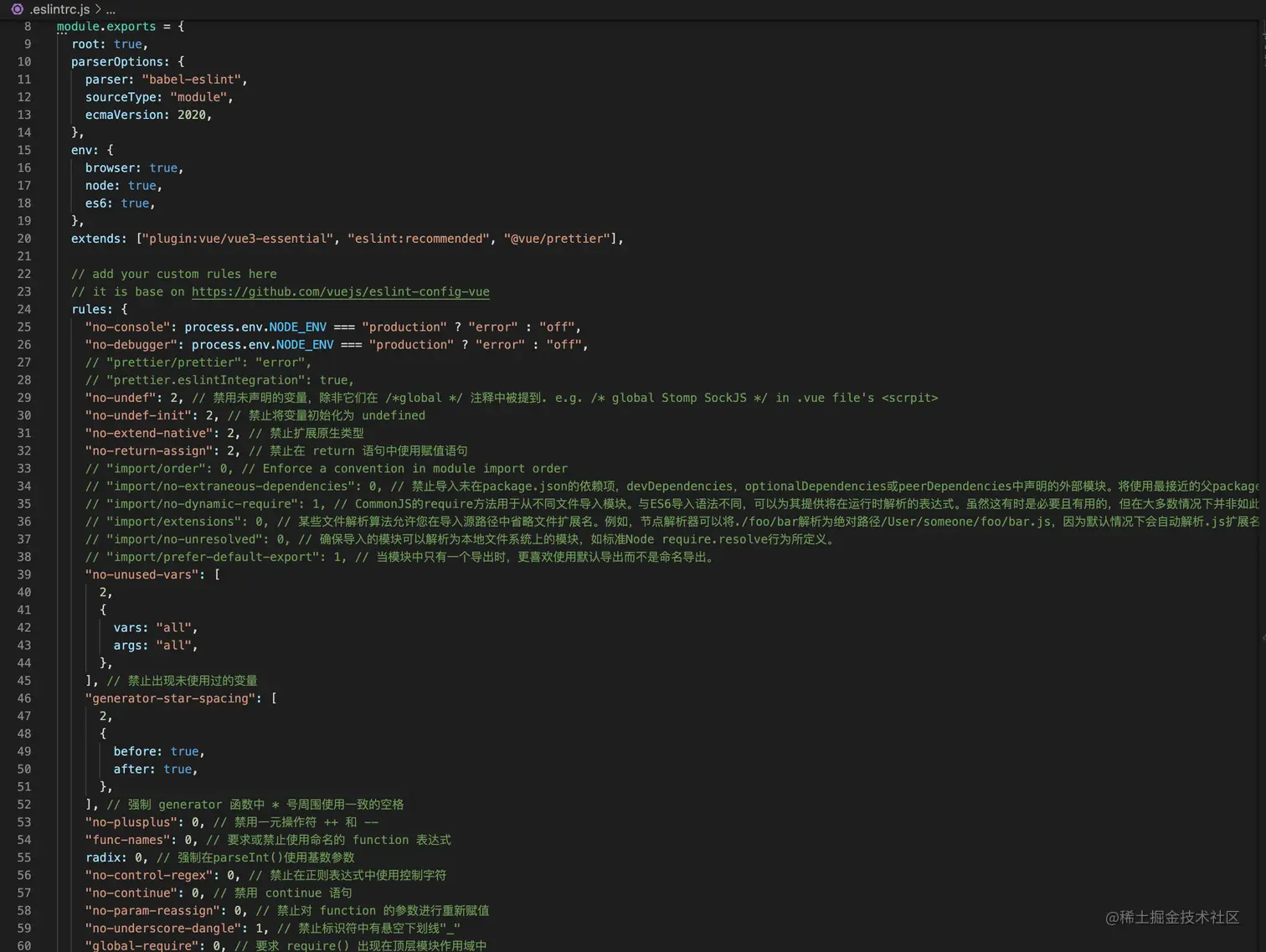This screenshot has height=952, width=1266.
Task: Click the "no-control-regex" rule key
Action: (x=148, y=875)
